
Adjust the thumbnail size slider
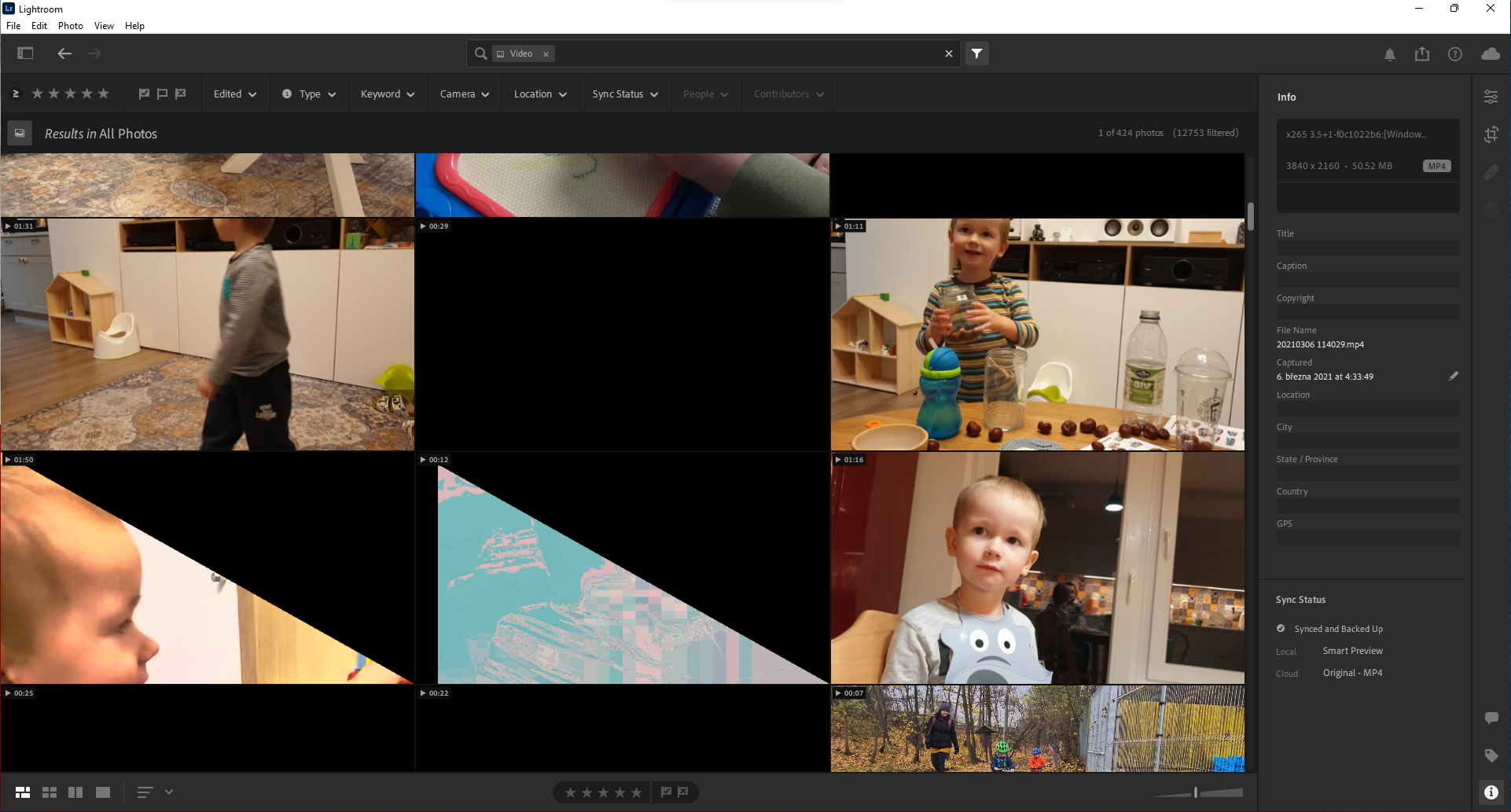coord(1196,792)
